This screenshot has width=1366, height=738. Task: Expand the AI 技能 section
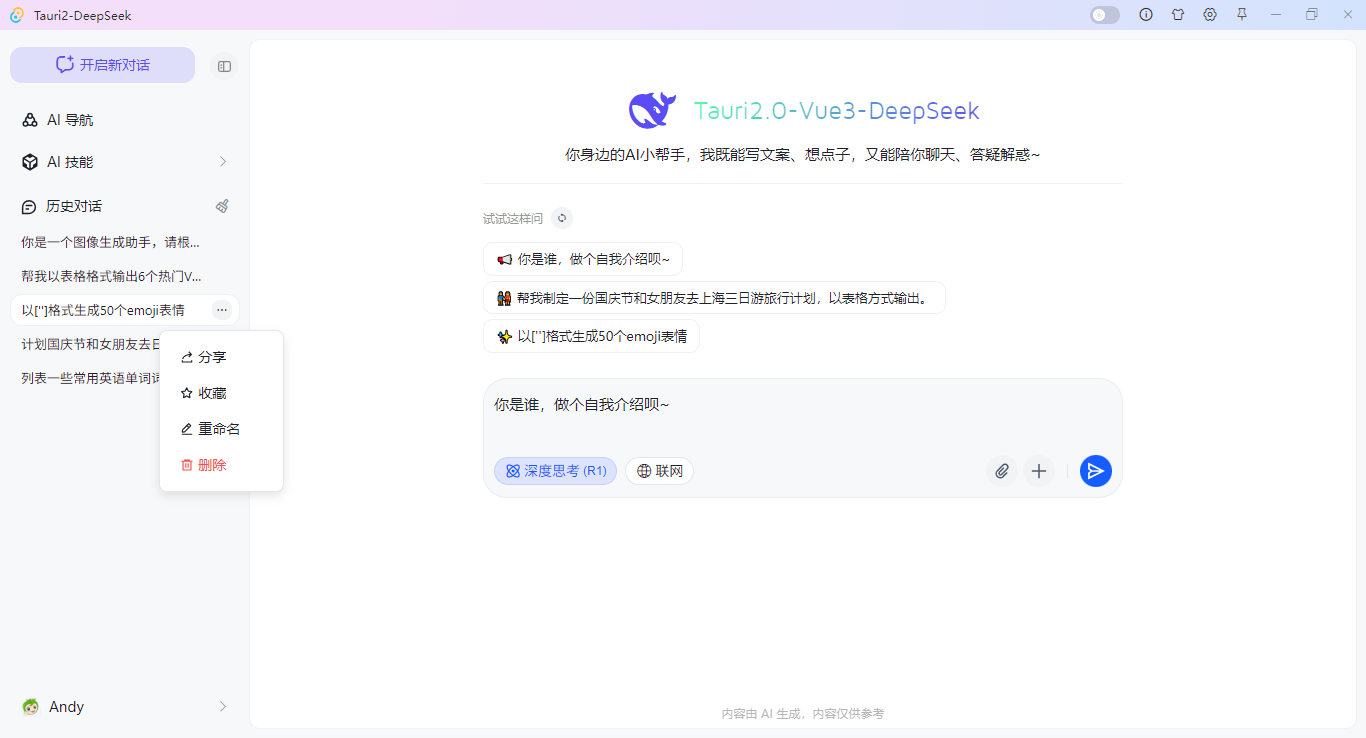coord(222,161)
